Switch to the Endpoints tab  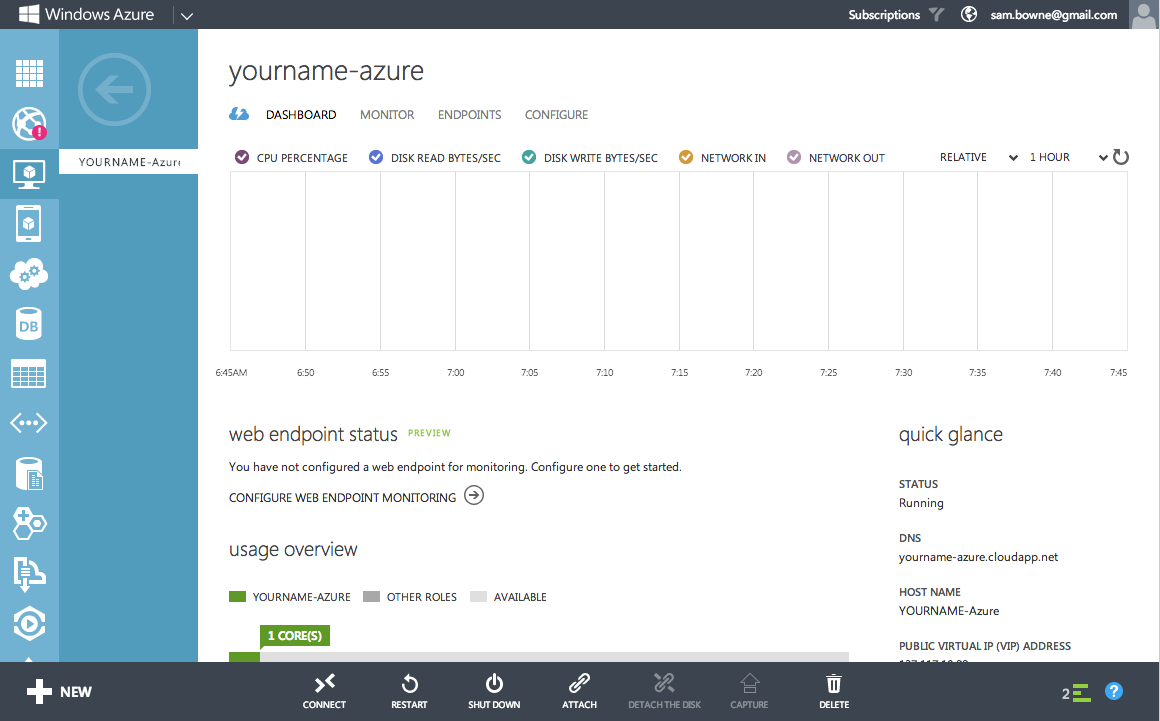pos(469,115)
